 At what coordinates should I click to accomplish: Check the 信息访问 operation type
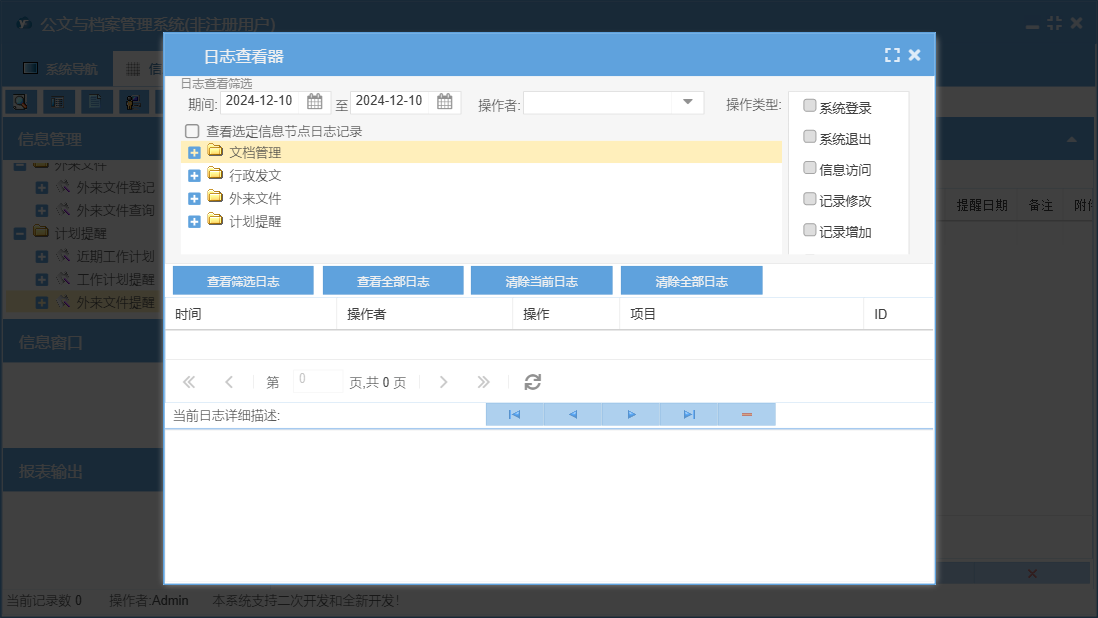[x=810, y=168]
